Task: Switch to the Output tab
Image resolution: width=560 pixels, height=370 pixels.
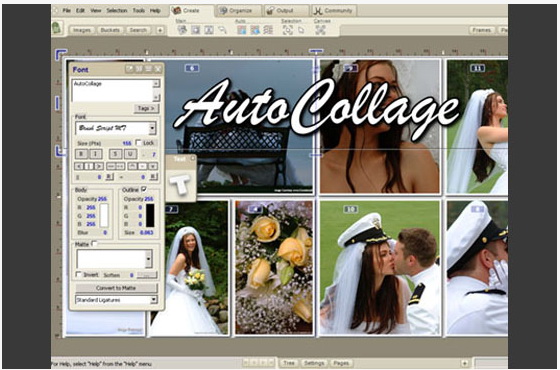Action: click(286, 11)
